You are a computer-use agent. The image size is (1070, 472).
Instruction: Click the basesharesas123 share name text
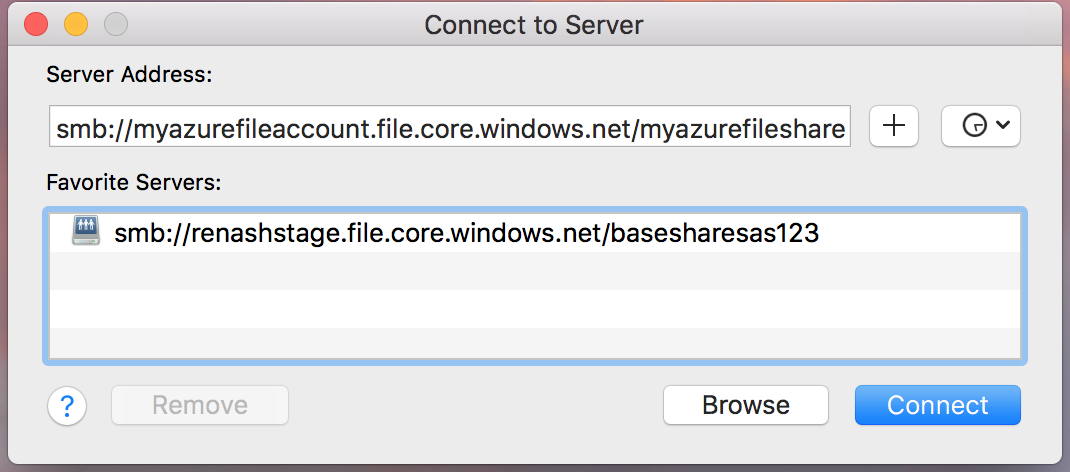pyautogui.click(x=731, y=234)
